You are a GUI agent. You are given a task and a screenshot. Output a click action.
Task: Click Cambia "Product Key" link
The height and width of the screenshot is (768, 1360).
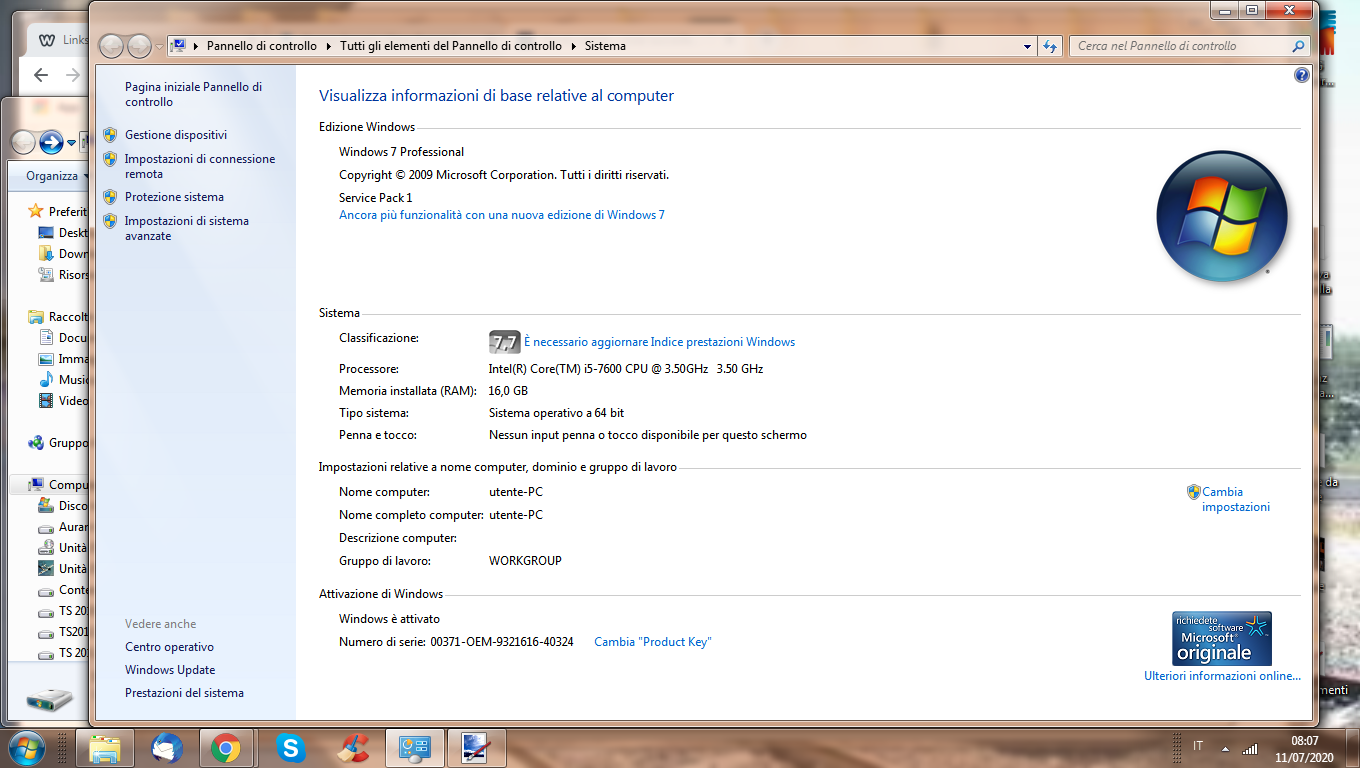653,642
